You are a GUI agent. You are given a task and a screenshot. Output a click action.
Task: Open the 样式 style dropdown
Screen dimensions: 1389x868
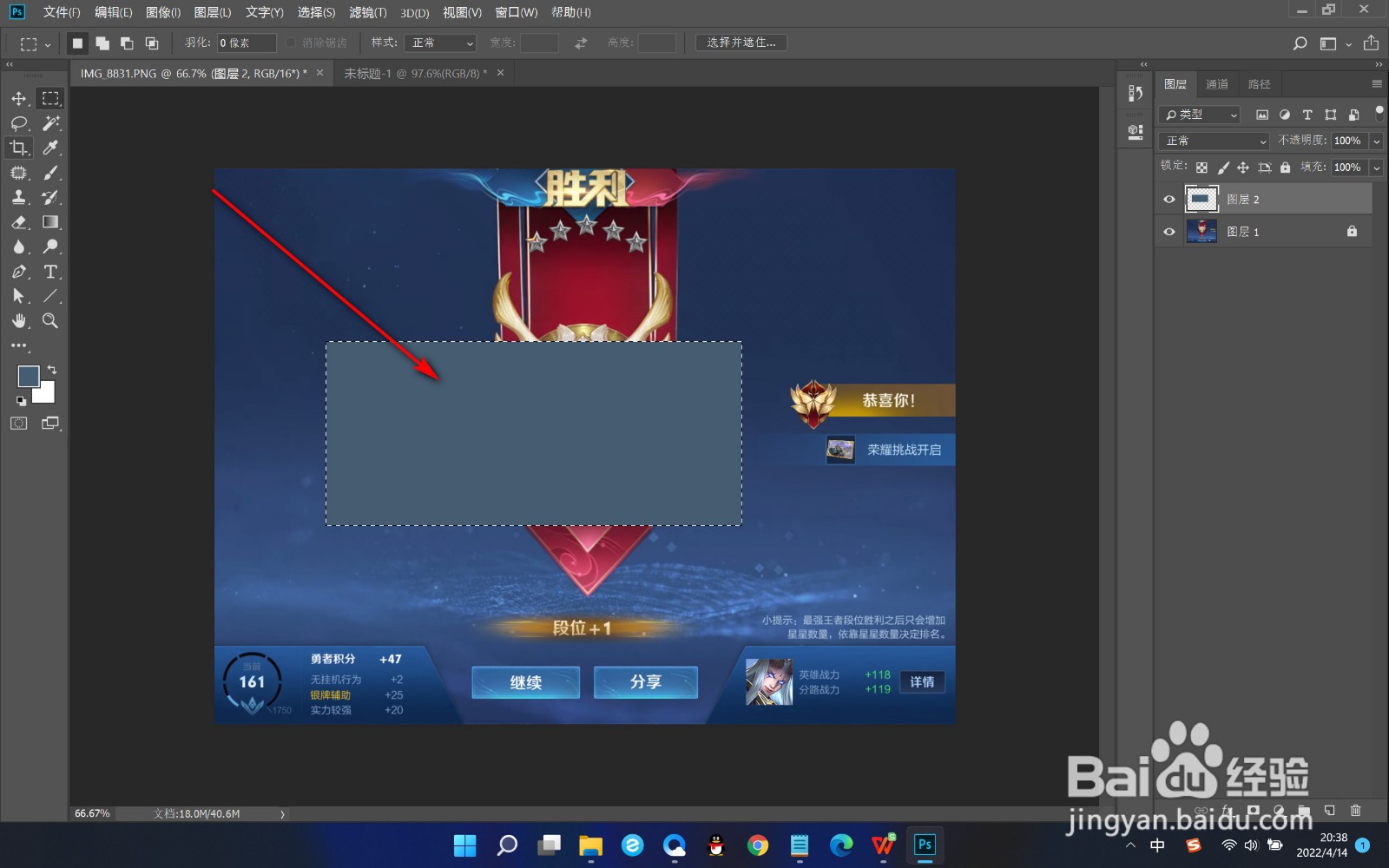point(440,43)
